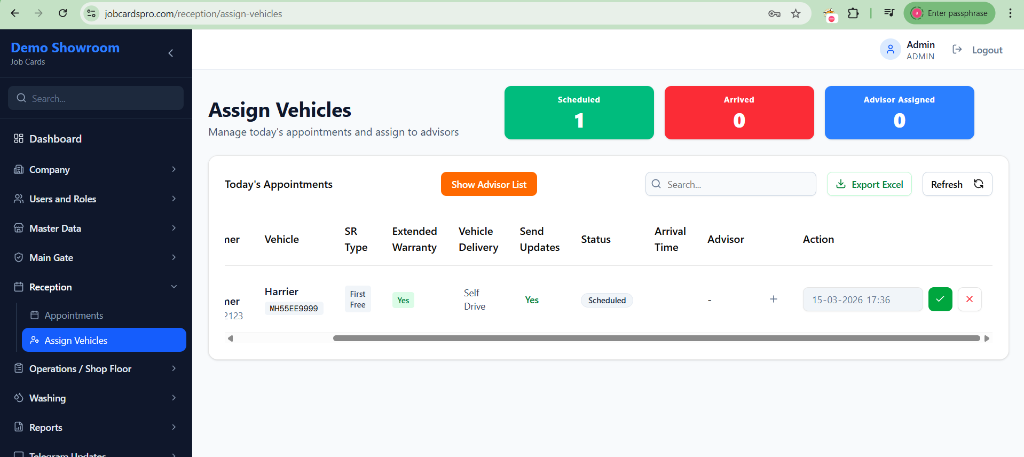Image resolution: width=1024 pixels, height=457 pixels.
Task: Expand the Company sidebar menu
Action: (95, 170)
